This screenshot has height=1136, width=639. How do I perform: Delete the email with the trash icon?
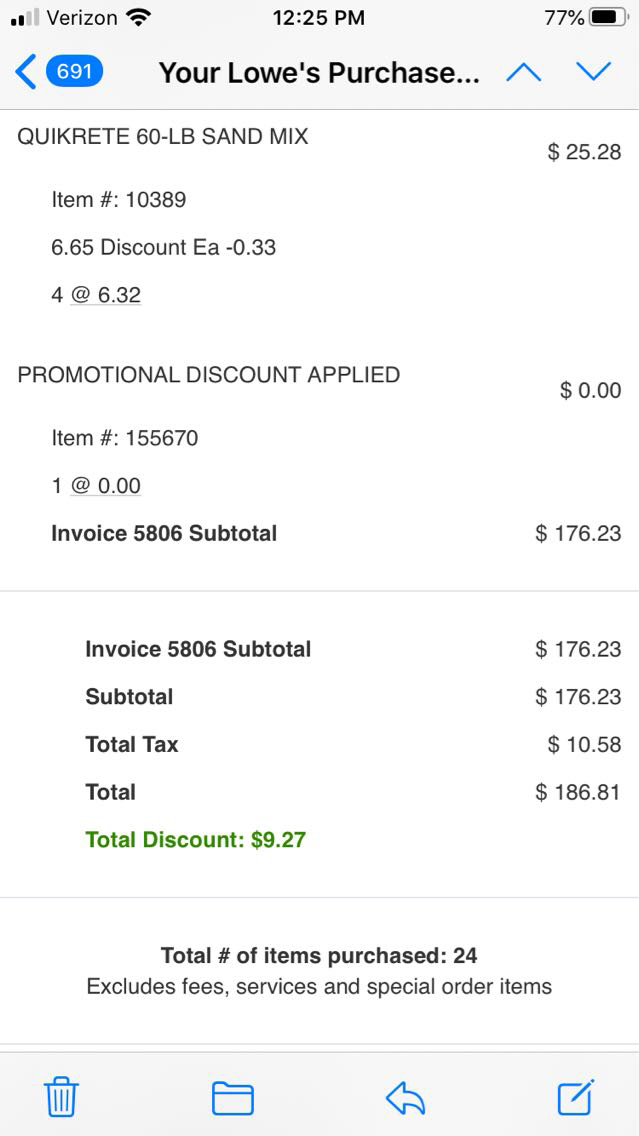pos(62,1097)
